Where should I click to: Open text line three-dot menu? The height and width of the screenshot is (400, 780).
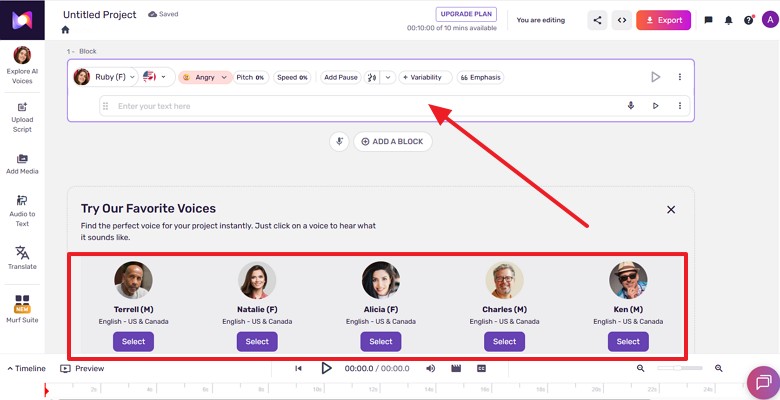click(x=680, y=105)
